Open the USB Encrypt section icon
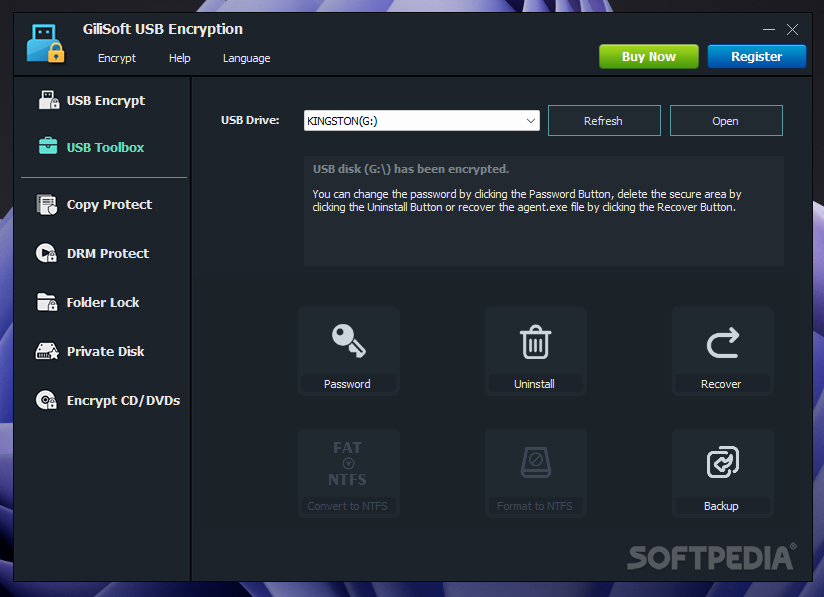824x597 pixels. pyautogui.click(x=49, y=100)
